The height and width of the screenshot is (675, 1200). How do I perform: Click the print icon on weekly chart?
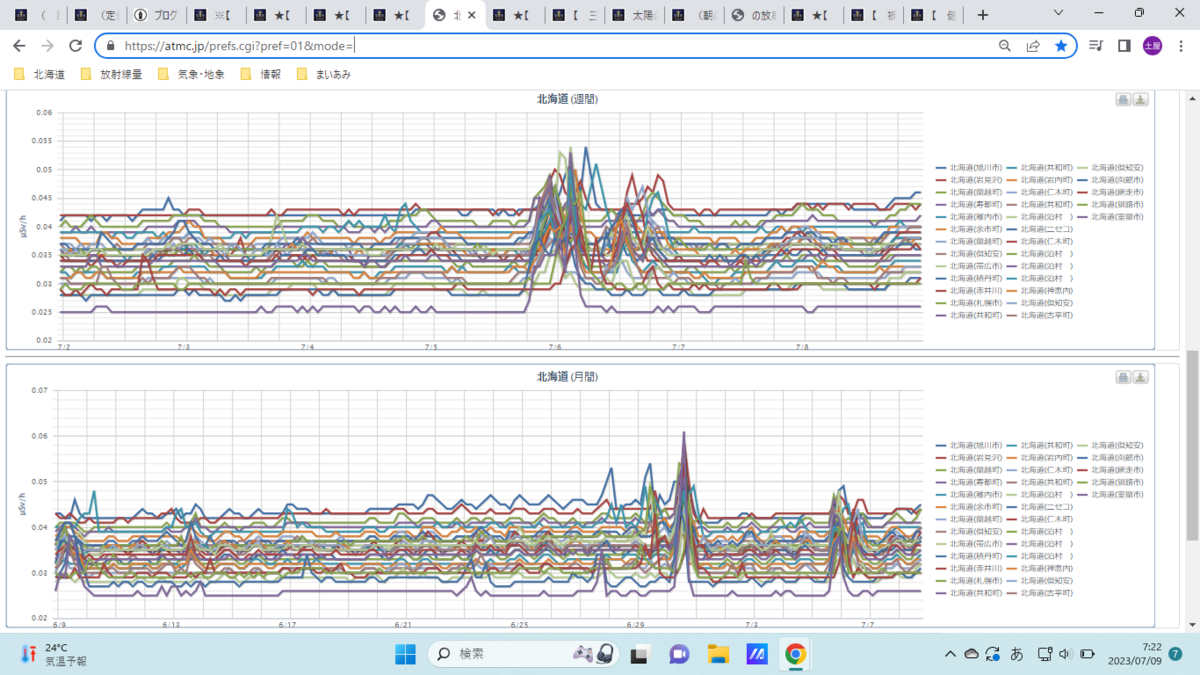click(x=1123, y=99)
